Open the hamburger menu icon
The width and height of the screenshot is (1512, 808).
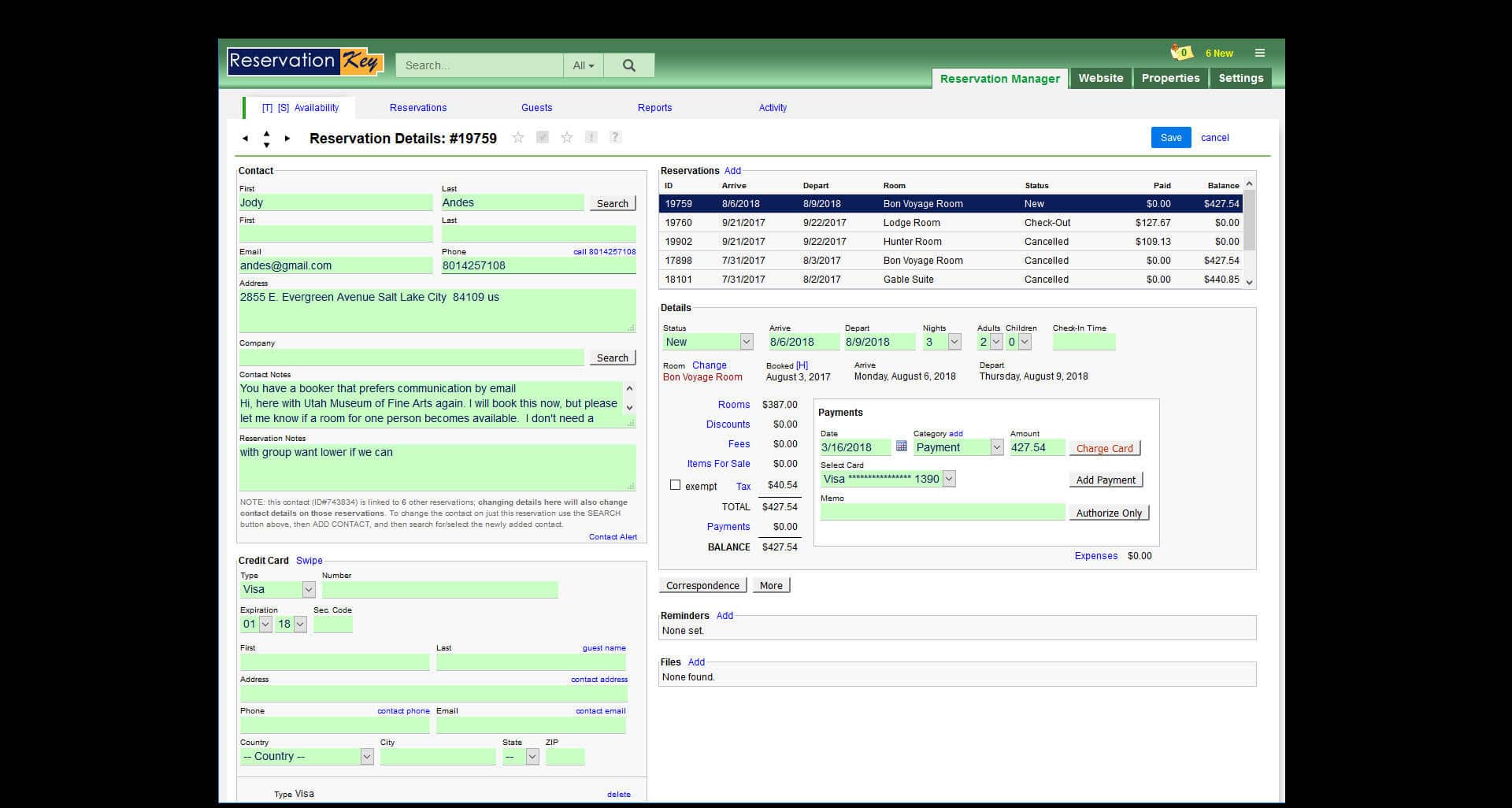pos(1260,53)
